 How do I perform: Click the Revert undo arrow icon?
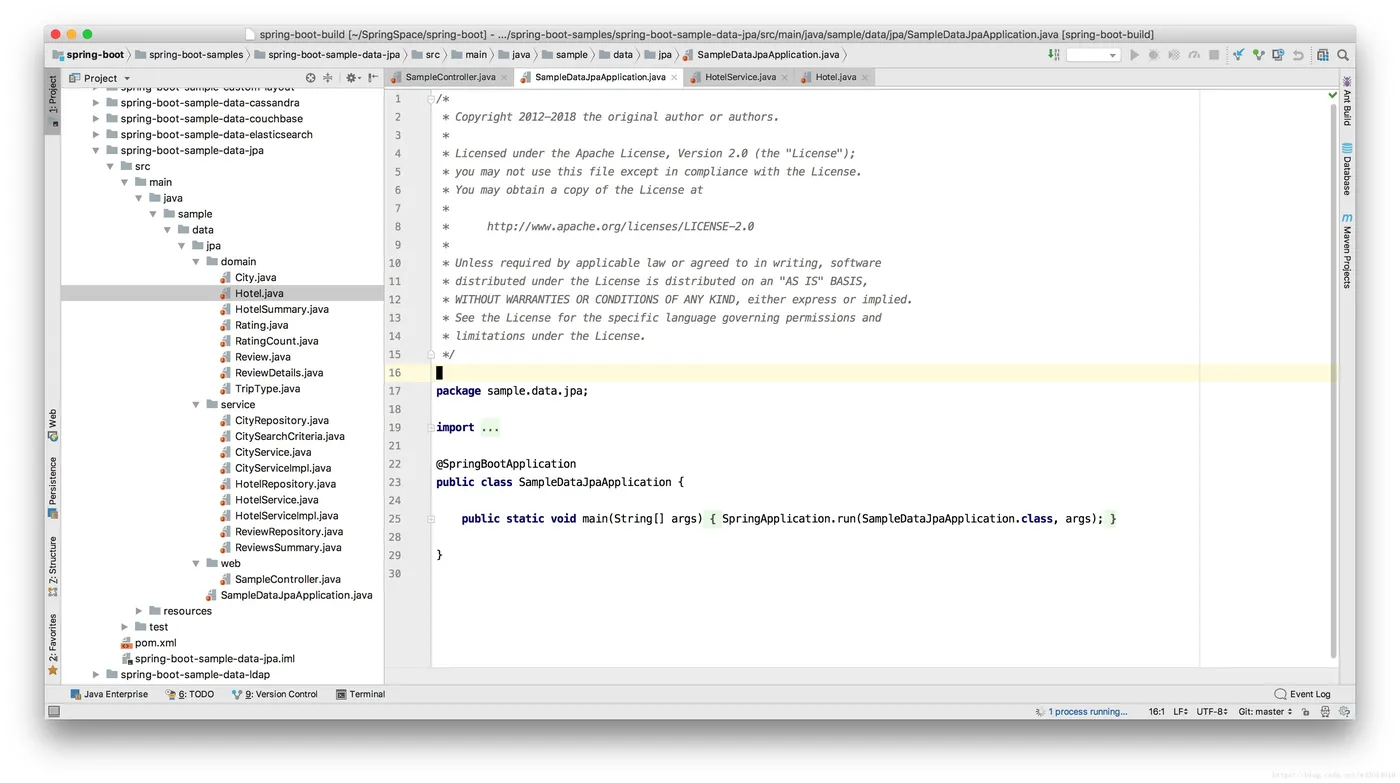[1298, 55]
